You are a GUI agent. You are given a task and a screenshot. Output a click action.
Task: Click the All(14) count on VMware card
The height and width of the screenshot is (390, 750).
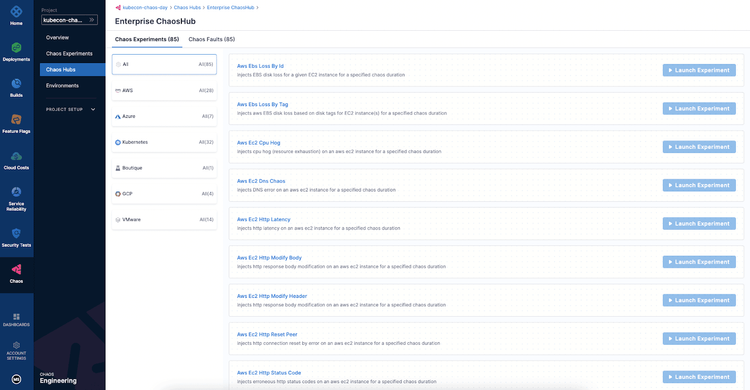(206, 220)
